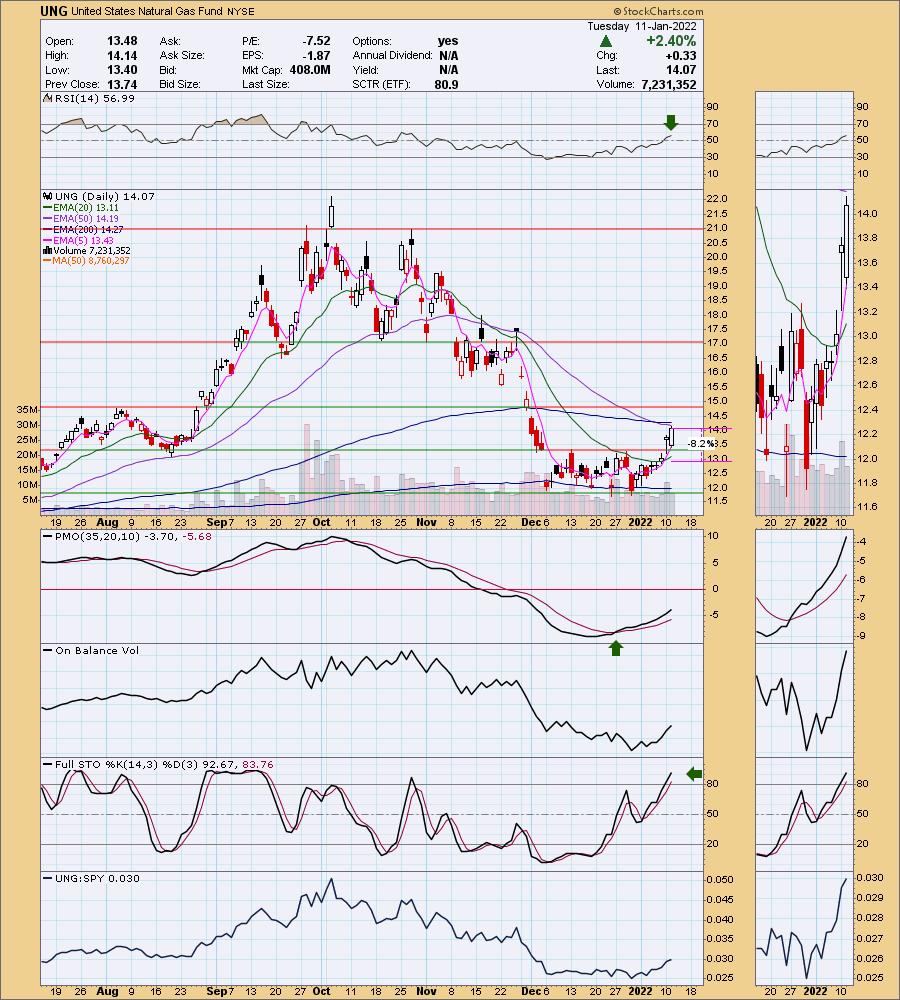Click the +2.40% change percentage

670,41
